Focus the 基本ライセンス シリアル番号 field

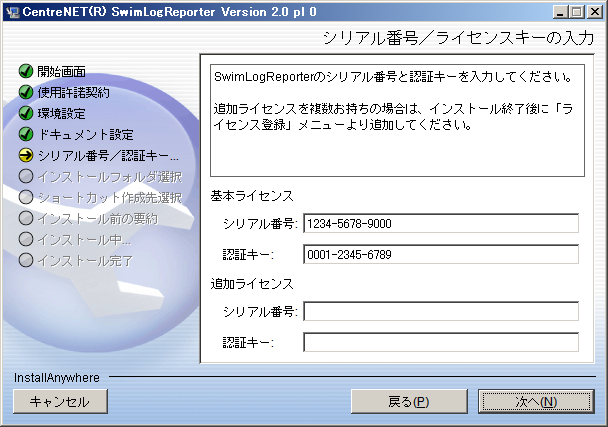coord(441,223)
